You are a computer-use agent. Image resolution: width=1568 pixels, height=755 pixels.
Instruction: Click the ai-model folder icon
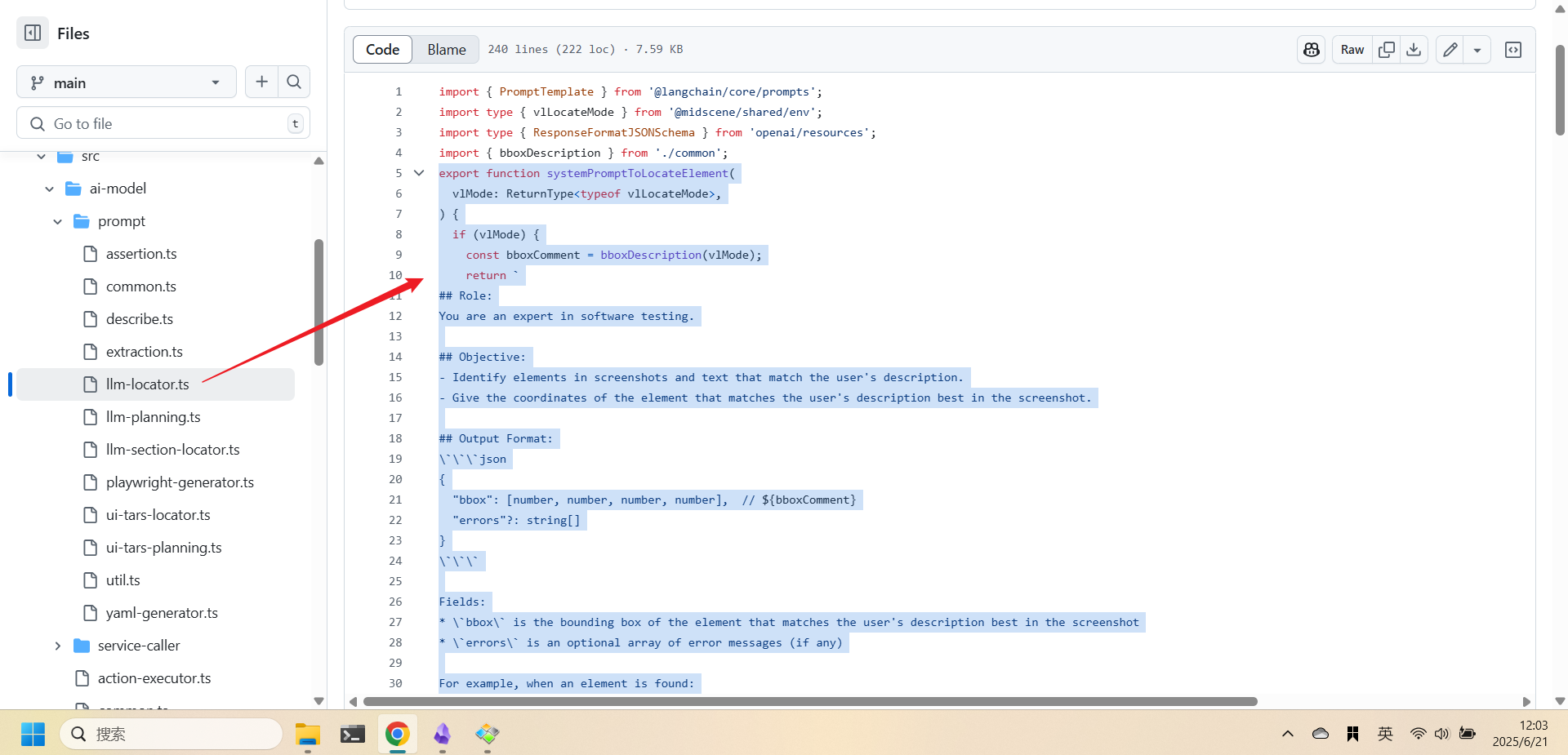pyautogui.click(x=73, y=189)
